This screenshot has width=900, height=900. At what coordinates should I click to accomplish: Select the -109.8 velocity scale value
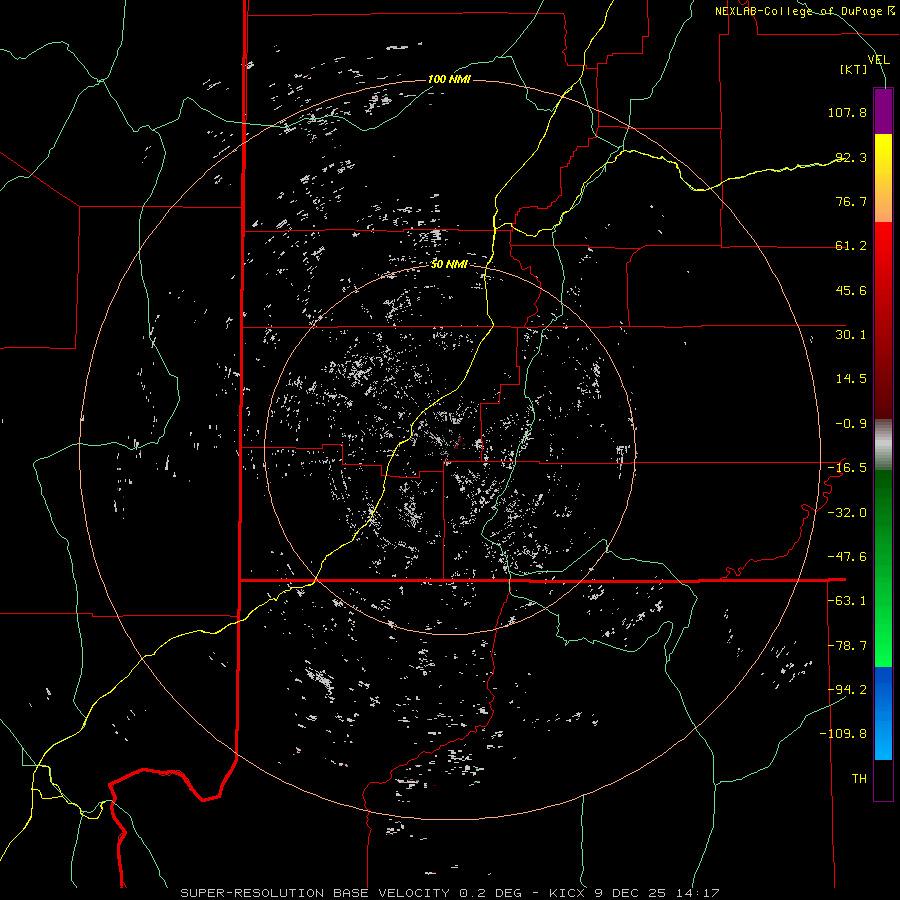(x=843, y=734)
